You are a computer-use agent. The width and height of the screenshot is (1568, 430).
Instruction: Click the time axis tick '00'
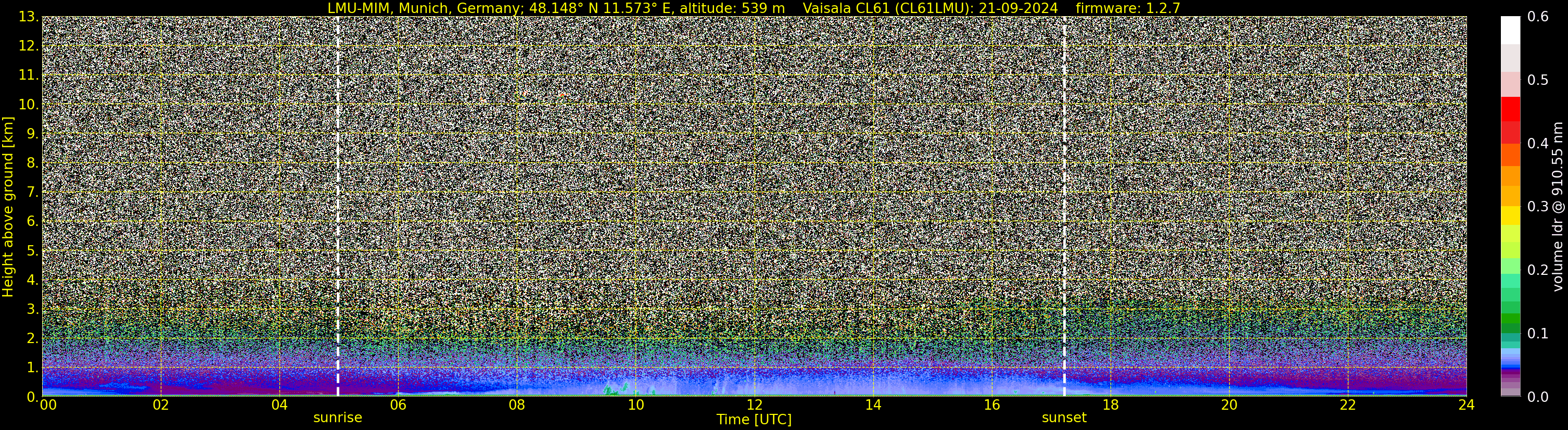click(x=48, y=405)
